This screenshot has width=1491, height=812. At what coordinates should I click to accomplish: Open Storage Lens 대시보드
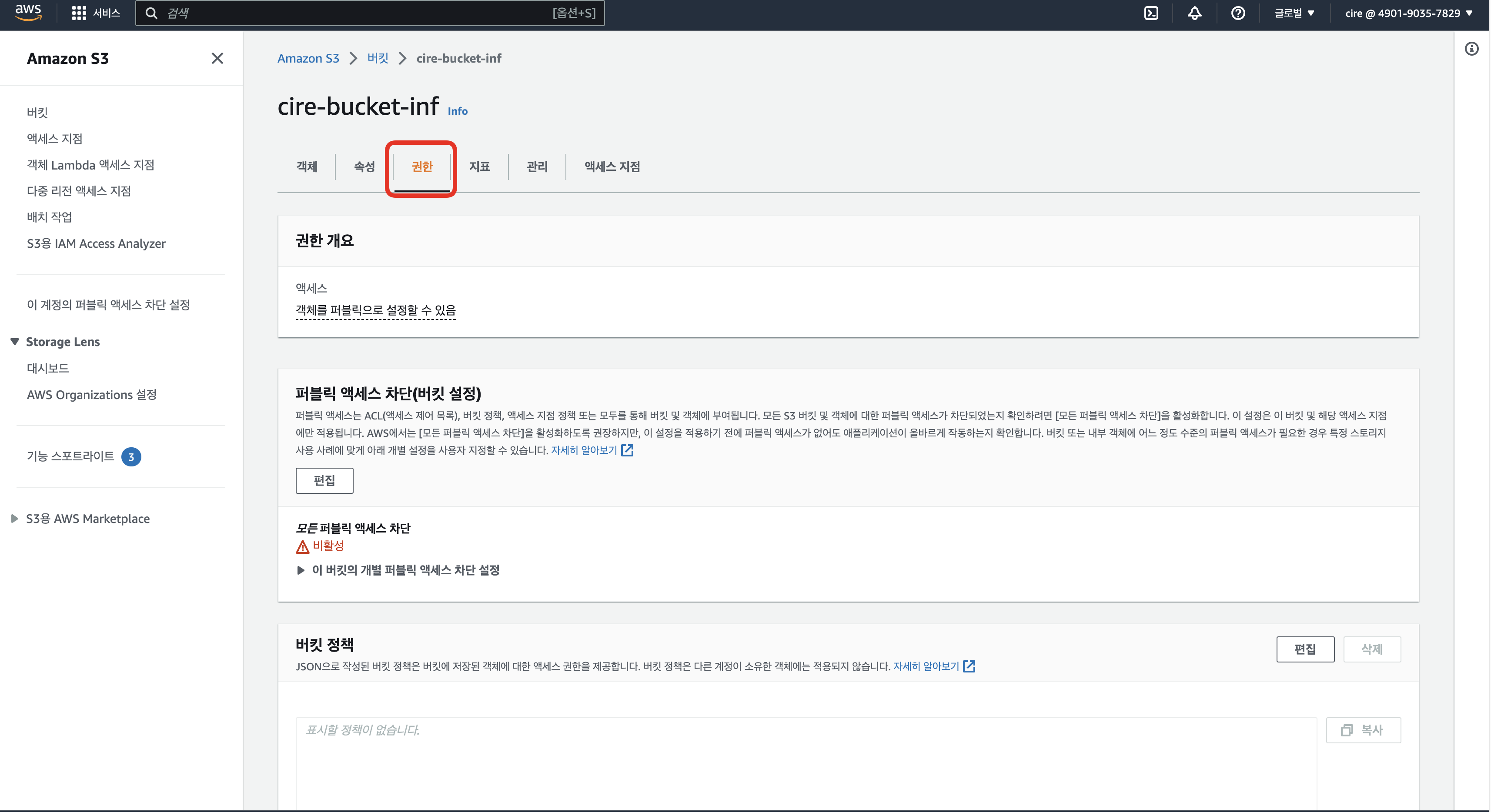click(x=47, y=369)
